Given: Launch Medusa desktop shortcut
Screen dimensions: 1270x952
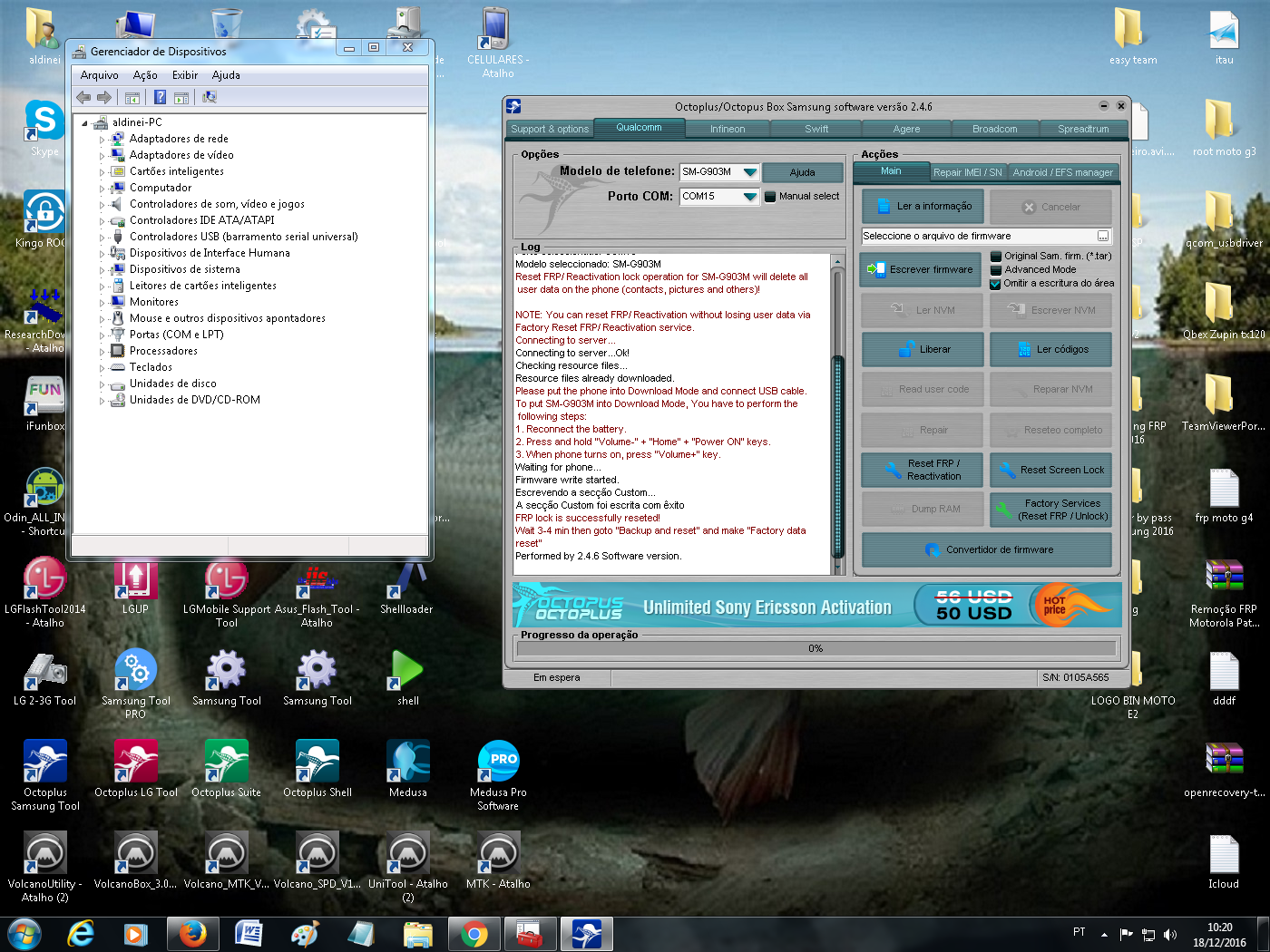Looking at the screenshot, I should click(x=408, y=768).
